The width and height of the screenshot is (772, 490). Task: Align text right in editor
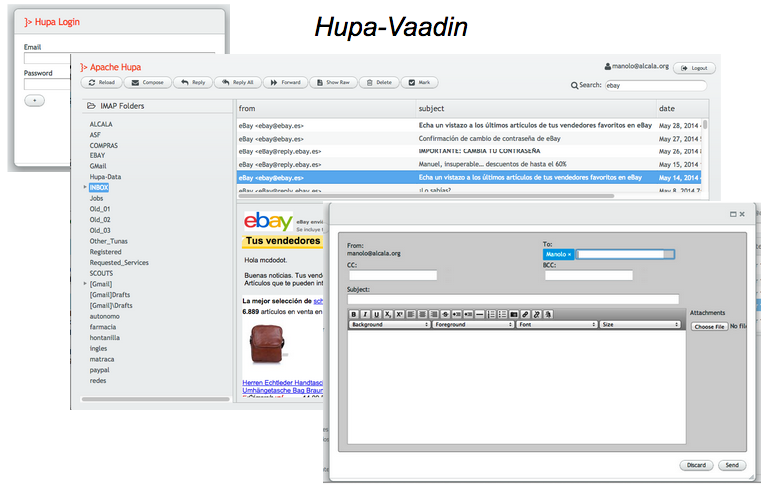[434, 314]
